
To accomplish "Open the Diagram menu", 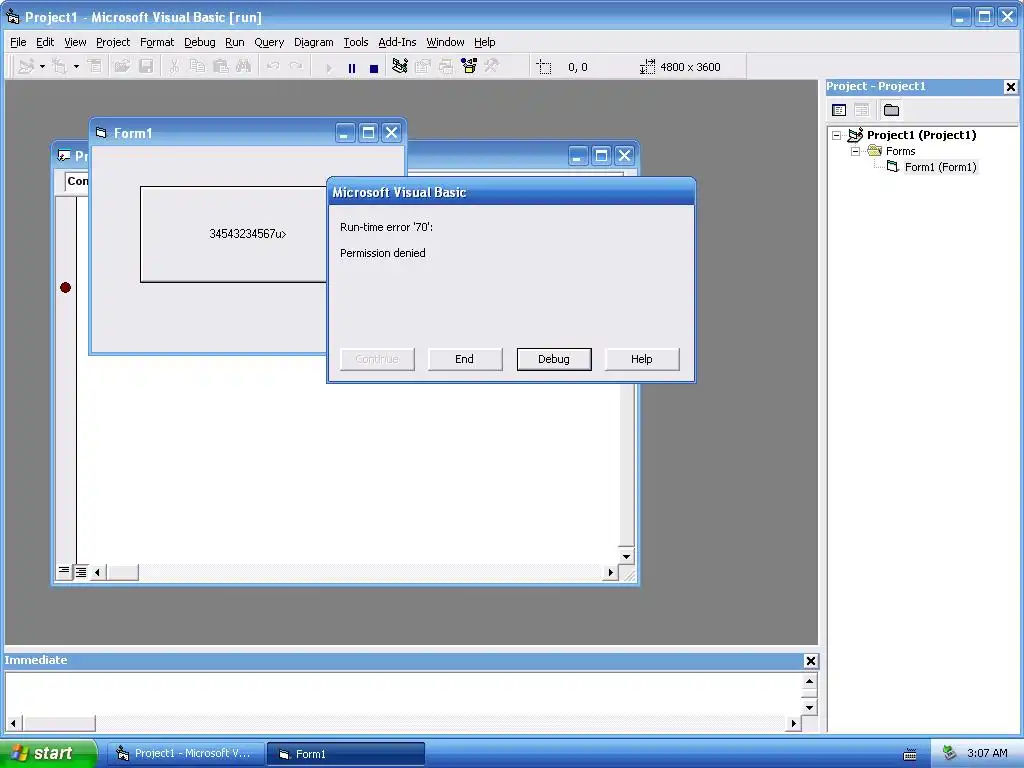I will (313, 42).
